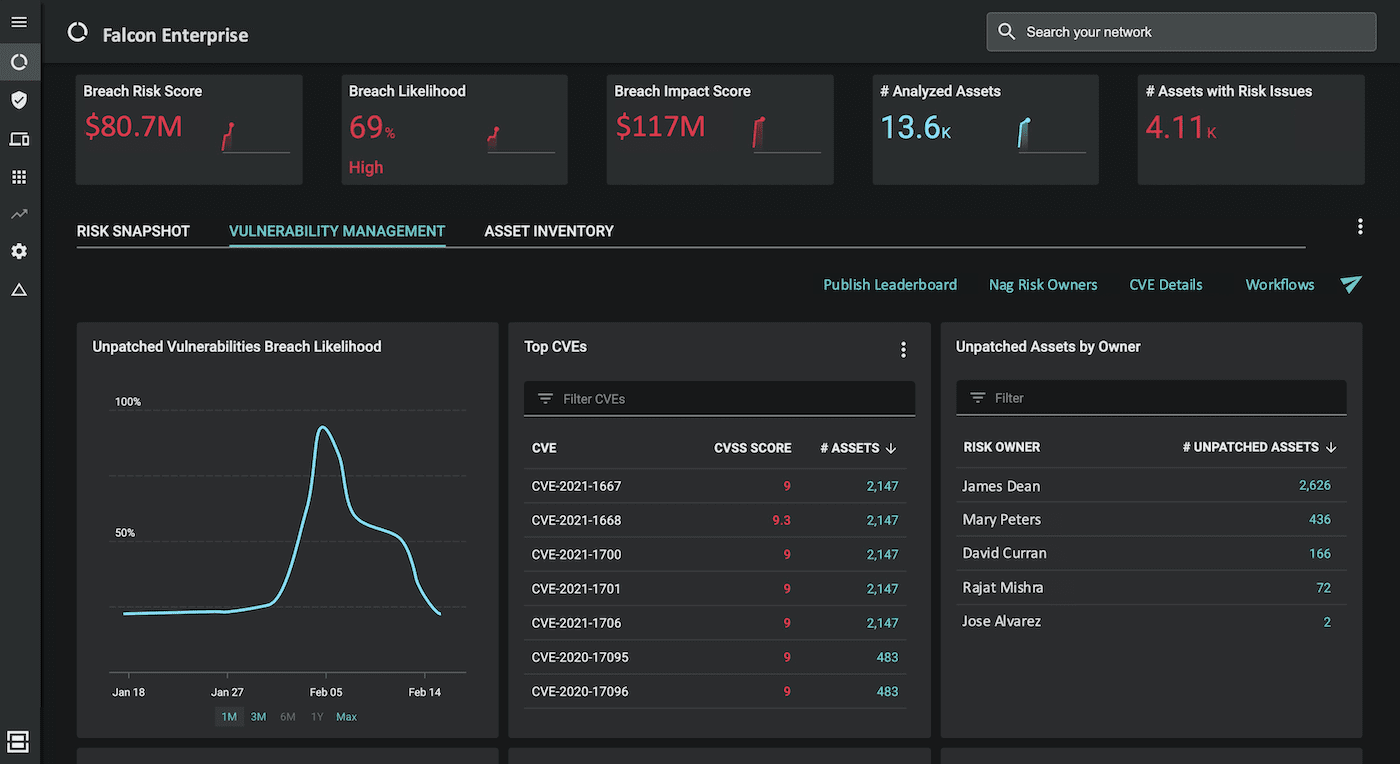The width and height of the screenshot is (1400, 764).
Task: Open the triangle alert icon in sidebar
Action: pos(19,290)
